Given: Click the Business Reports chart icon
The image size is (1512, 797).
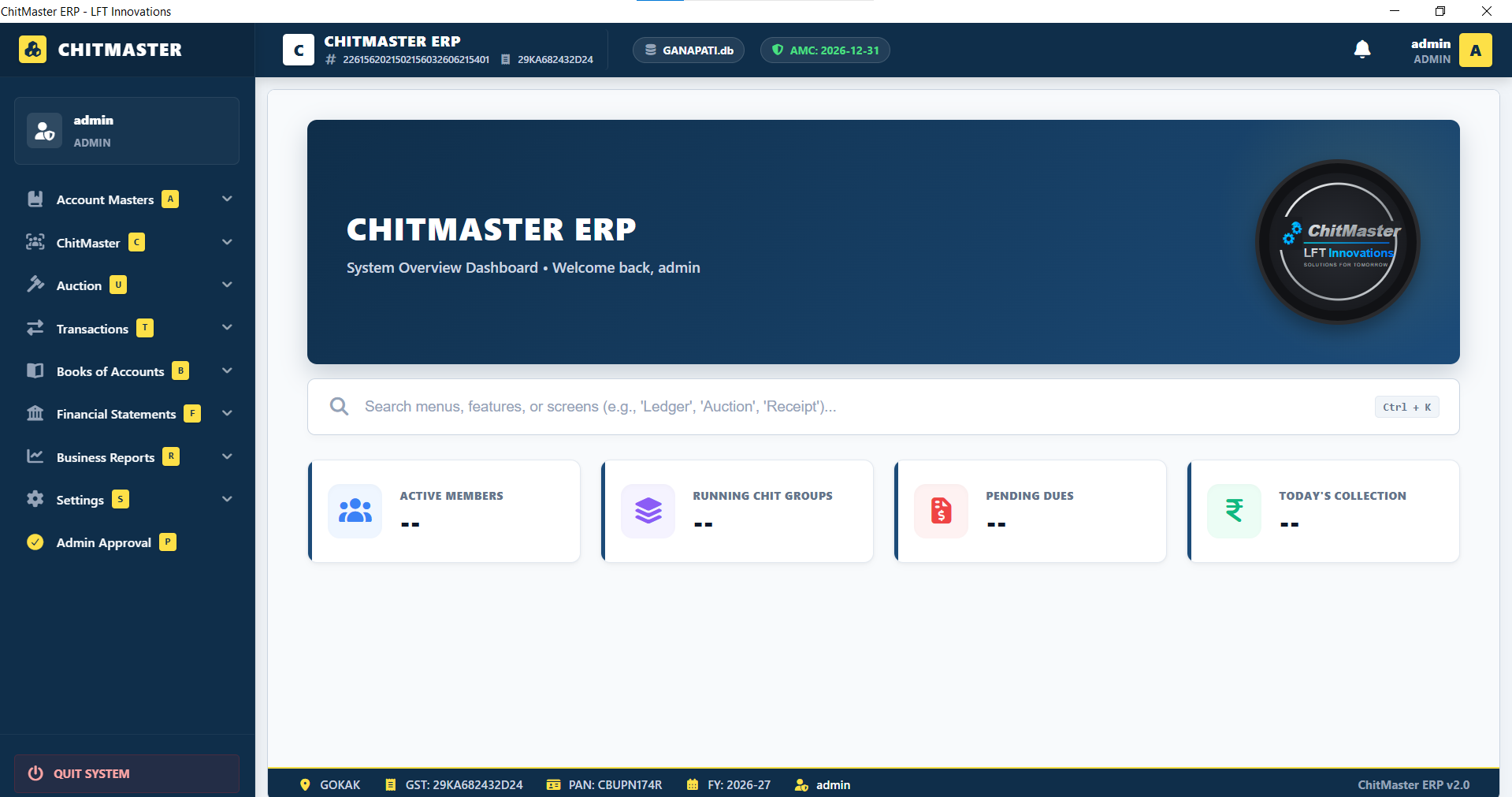Looking at the screenshot, I should tap(35, 456).
